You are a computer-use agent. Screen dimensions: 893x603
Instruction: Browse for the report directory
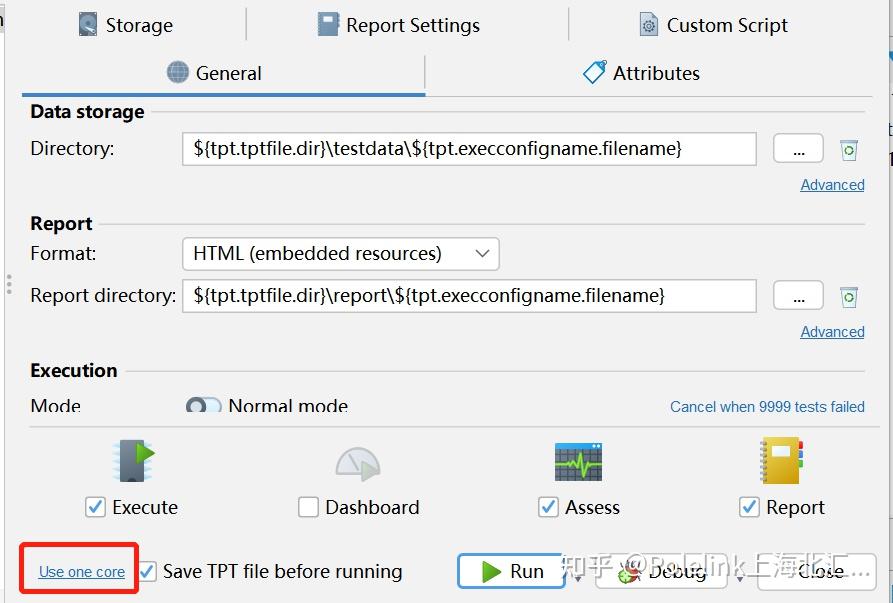(x=798, y=296)
